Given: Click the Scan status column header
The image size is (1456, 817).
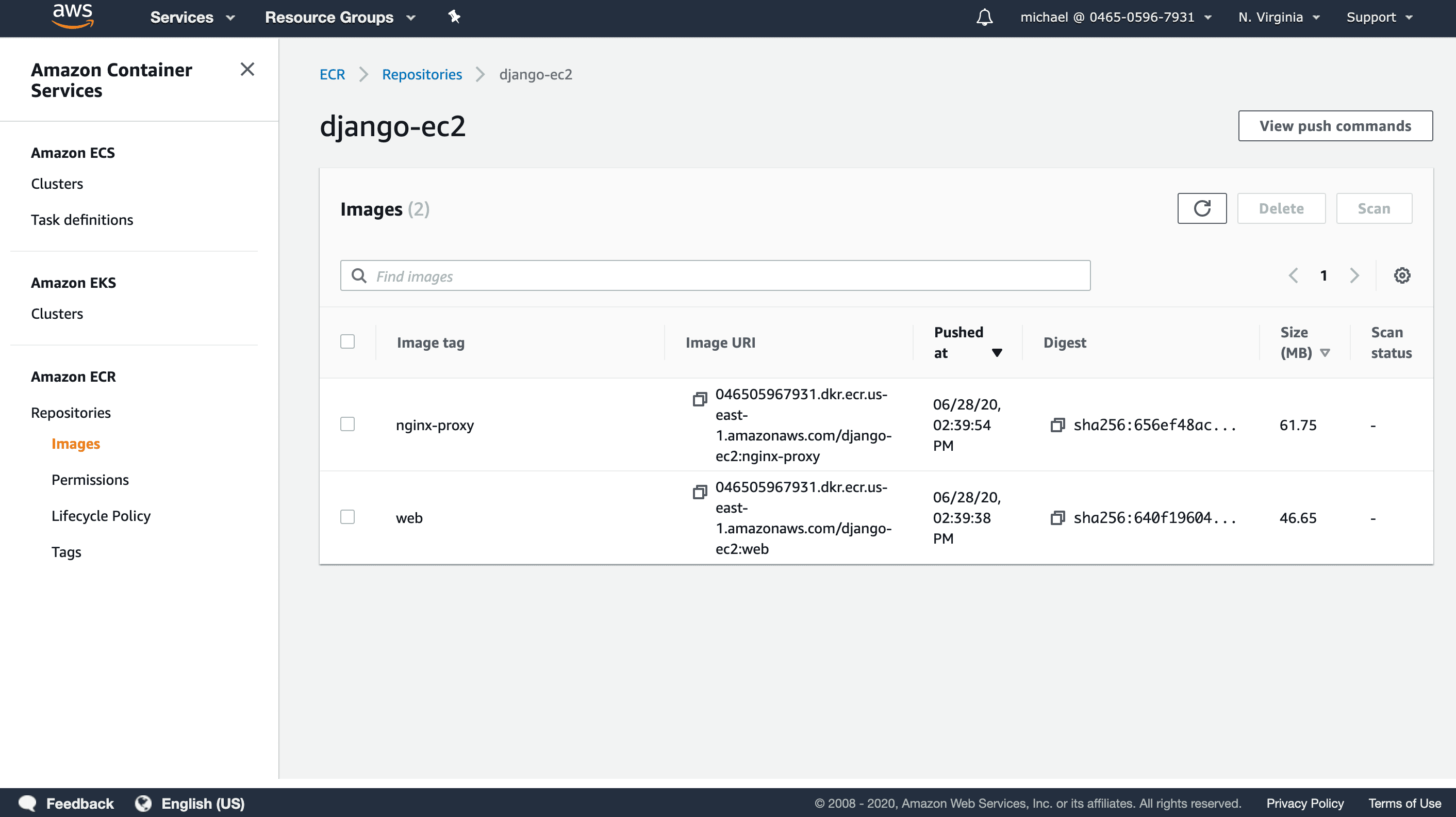Looking at the screenshot, I should click(1391, 342).
